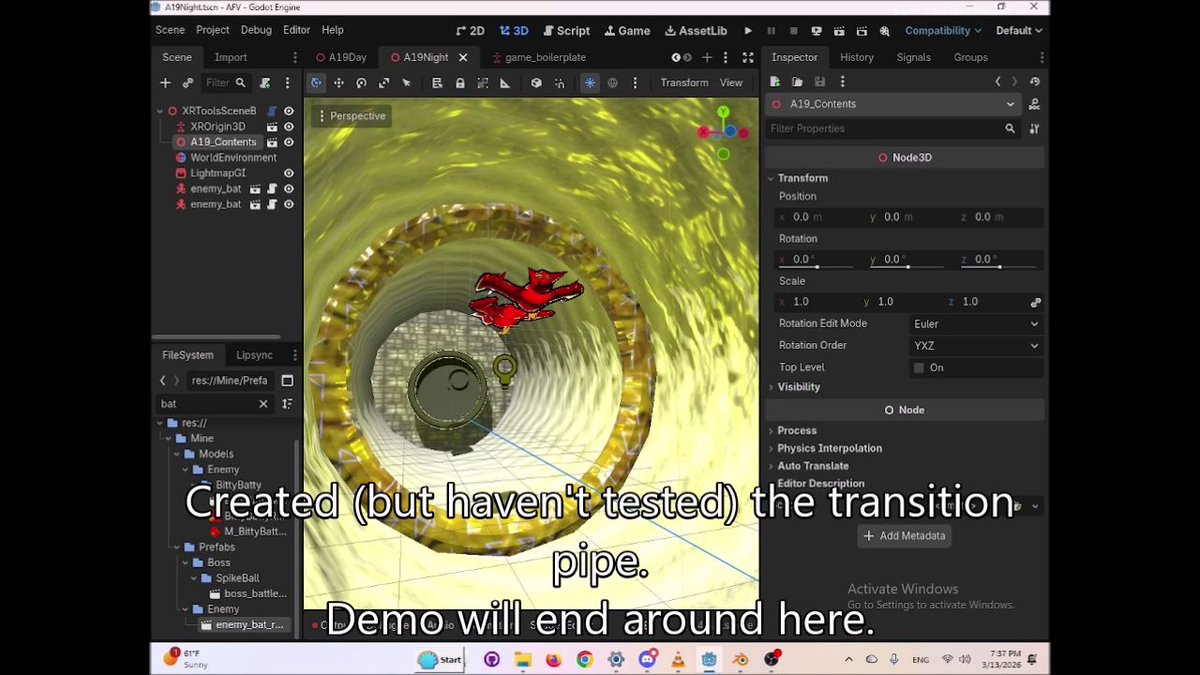Switch to the 2D workspace
Viewport: 1200px width, 675px height.
[469, 31]
